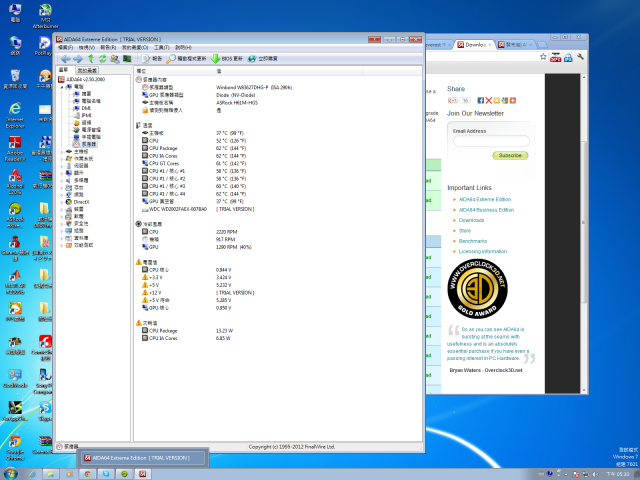This screenshot has height=480, width=640.
Task: Click the globe buy-now toolbar button
Action: click(x=262, y=59)
